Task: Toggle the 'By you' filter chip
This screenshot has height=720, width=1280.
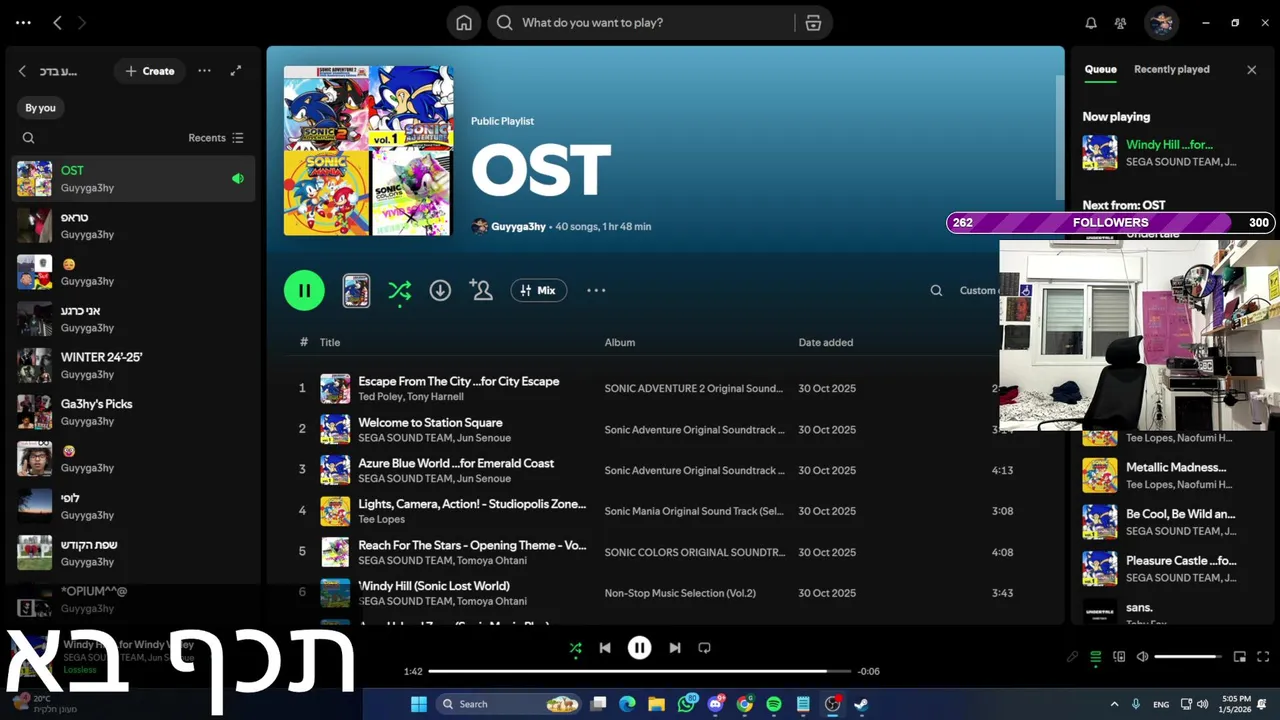Action: (x=40, y=108)
